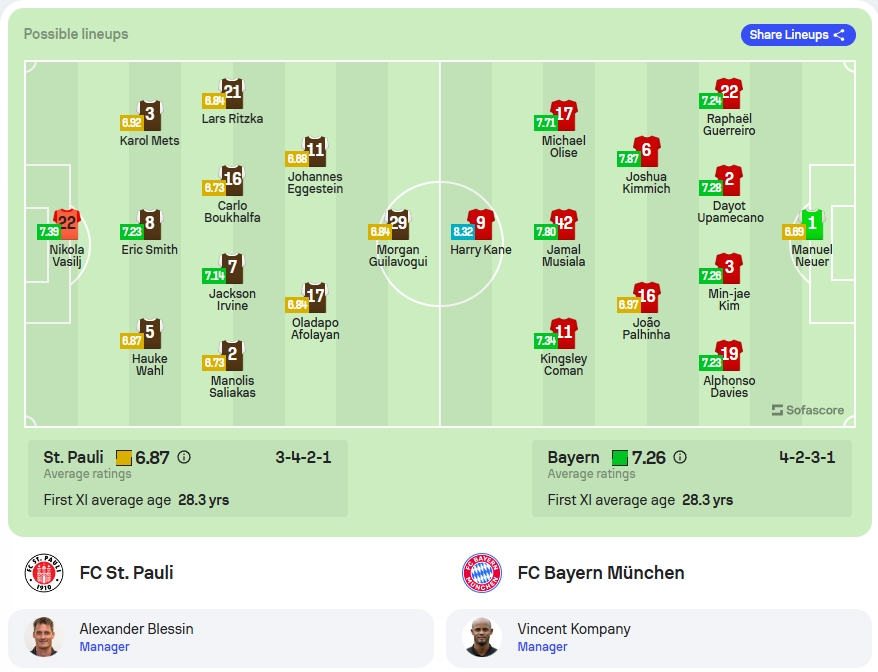878x672 pixels.
Task: Click the Share Lineups button
Action: click(x=798, y=35)
